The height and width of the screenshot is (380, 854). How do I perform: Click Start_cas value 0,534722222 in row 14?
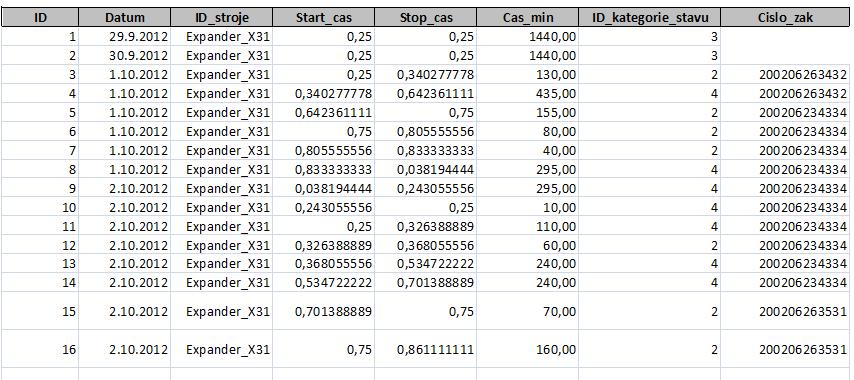click(324, 283)
